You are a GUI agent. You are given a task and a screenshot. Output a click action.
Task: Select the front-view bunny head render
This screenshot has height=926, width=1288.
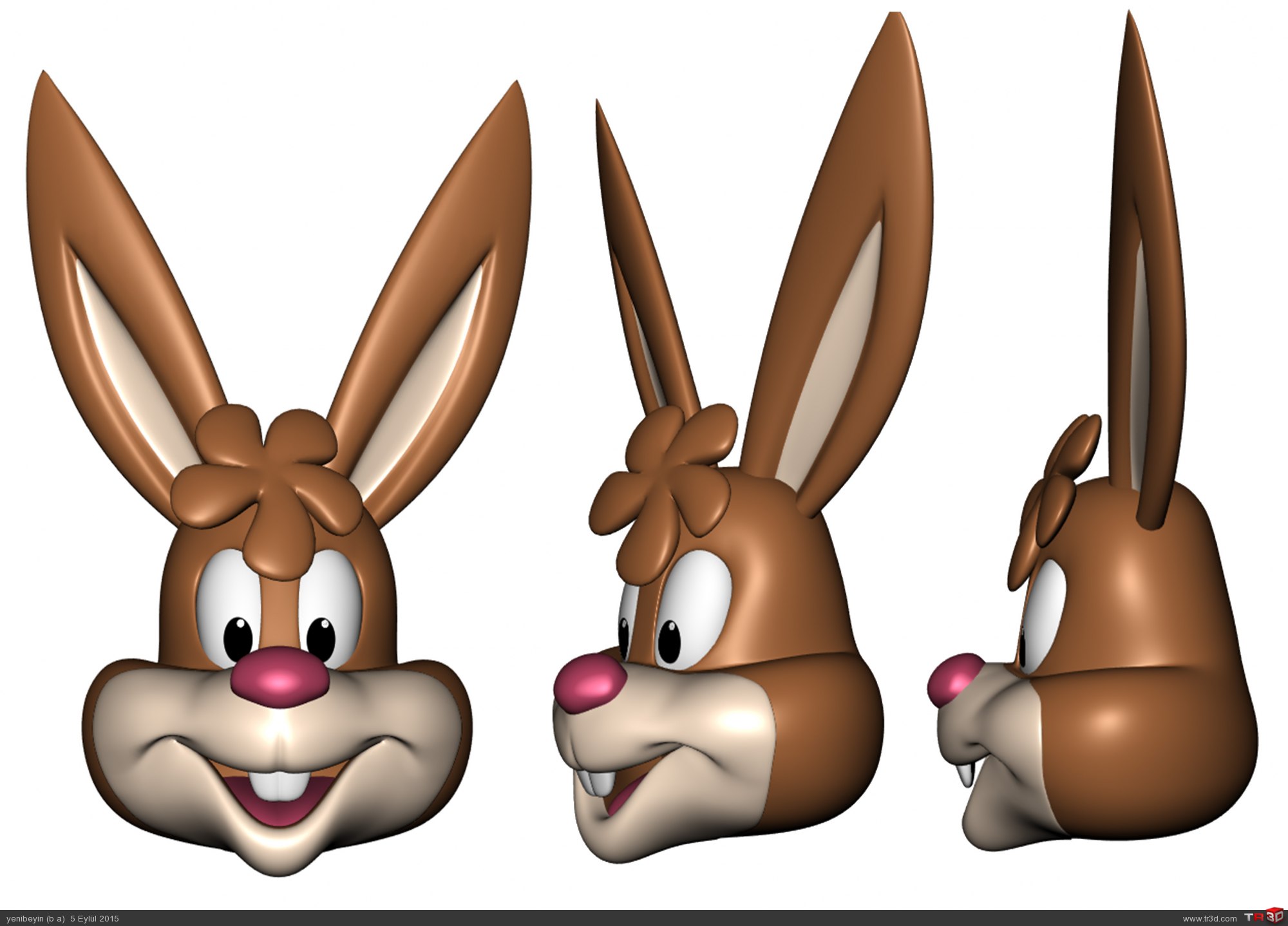click(279, 473)
